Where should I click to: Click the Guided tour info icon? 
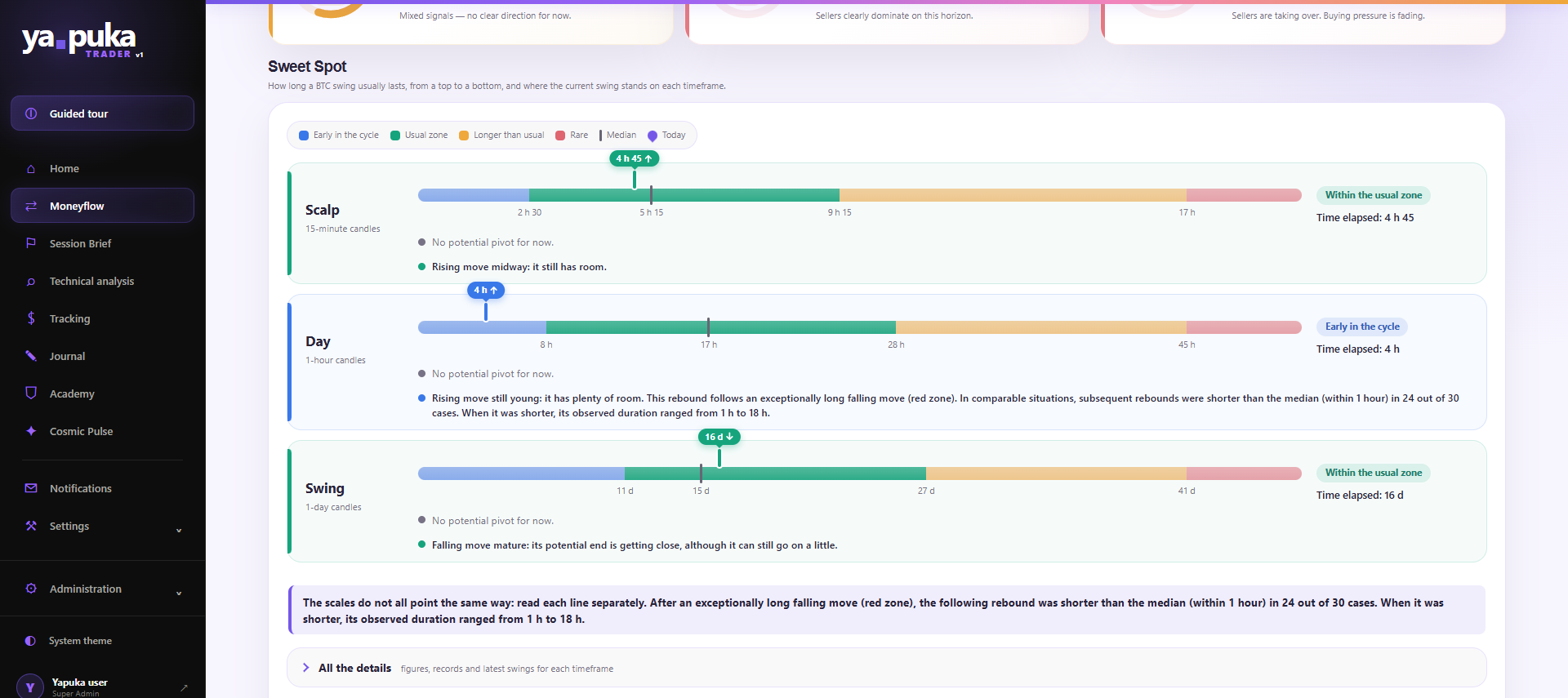31,113
